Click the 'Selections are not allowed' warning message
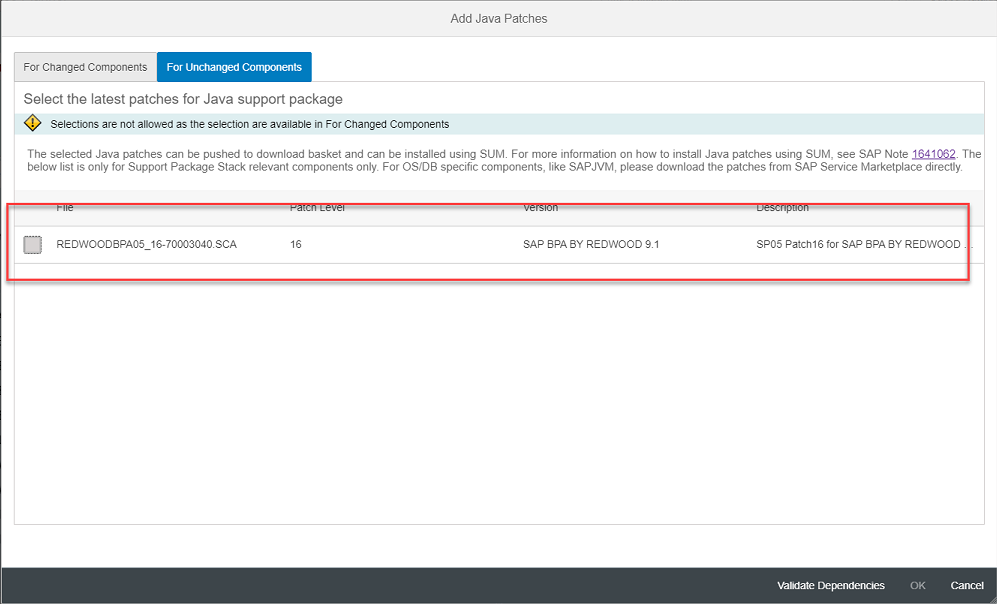This screenshot has height=604, width=997. [x=250, y=124]
